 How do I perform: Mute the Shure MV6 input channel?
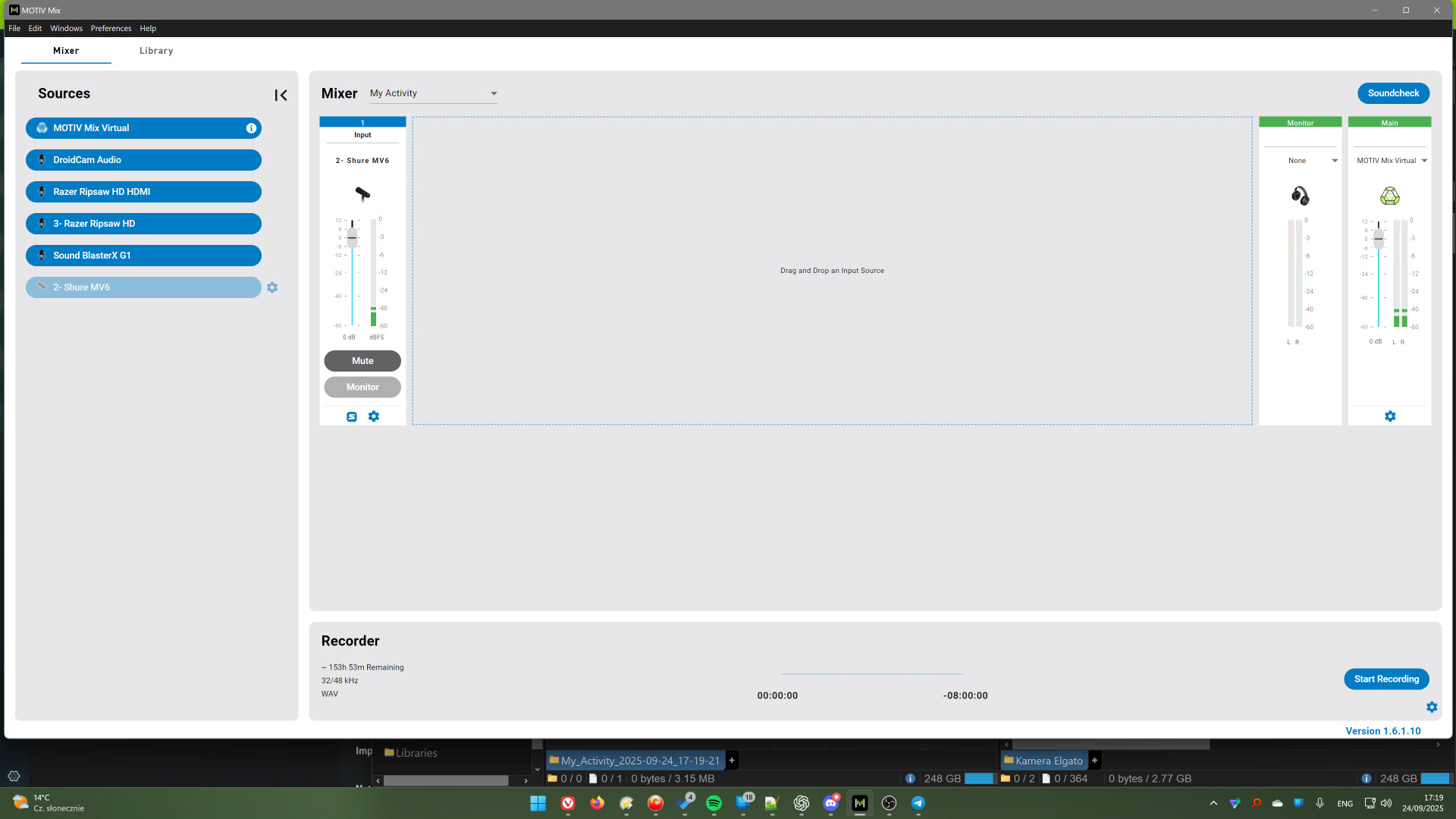tap(362, 361)
